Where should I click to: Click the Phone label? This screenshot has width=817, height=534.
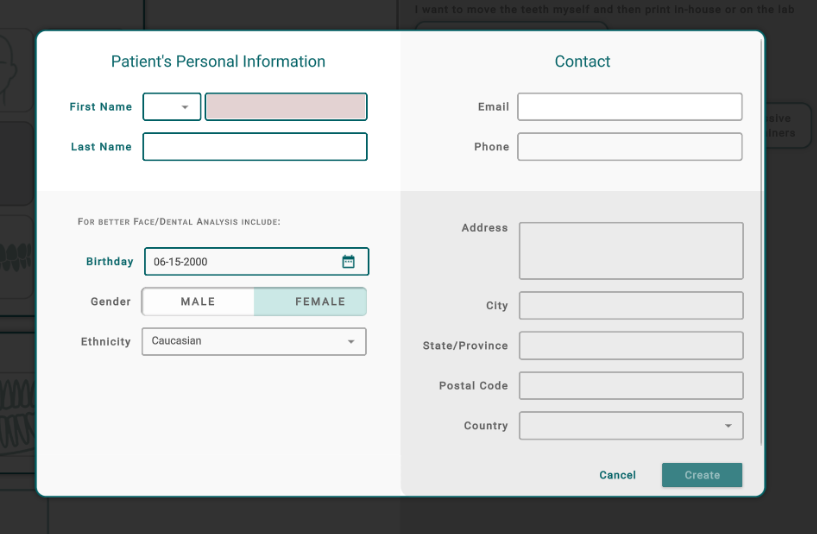click(491, 147)
